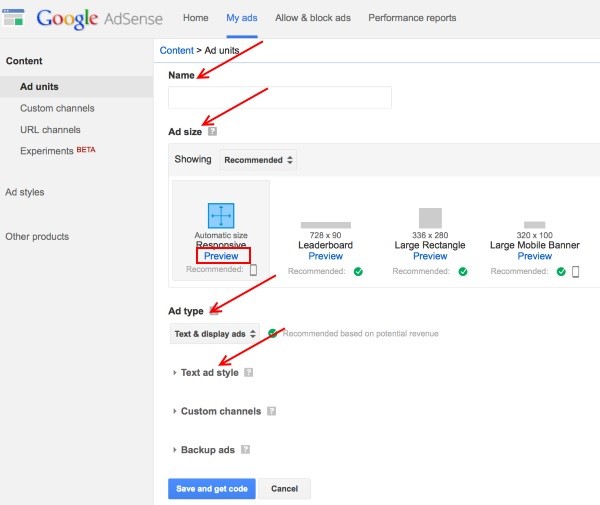This screenshot has height=505, width=600.
Task: Select the Responsive automatic size ad icon
Action: pos(221,215)
